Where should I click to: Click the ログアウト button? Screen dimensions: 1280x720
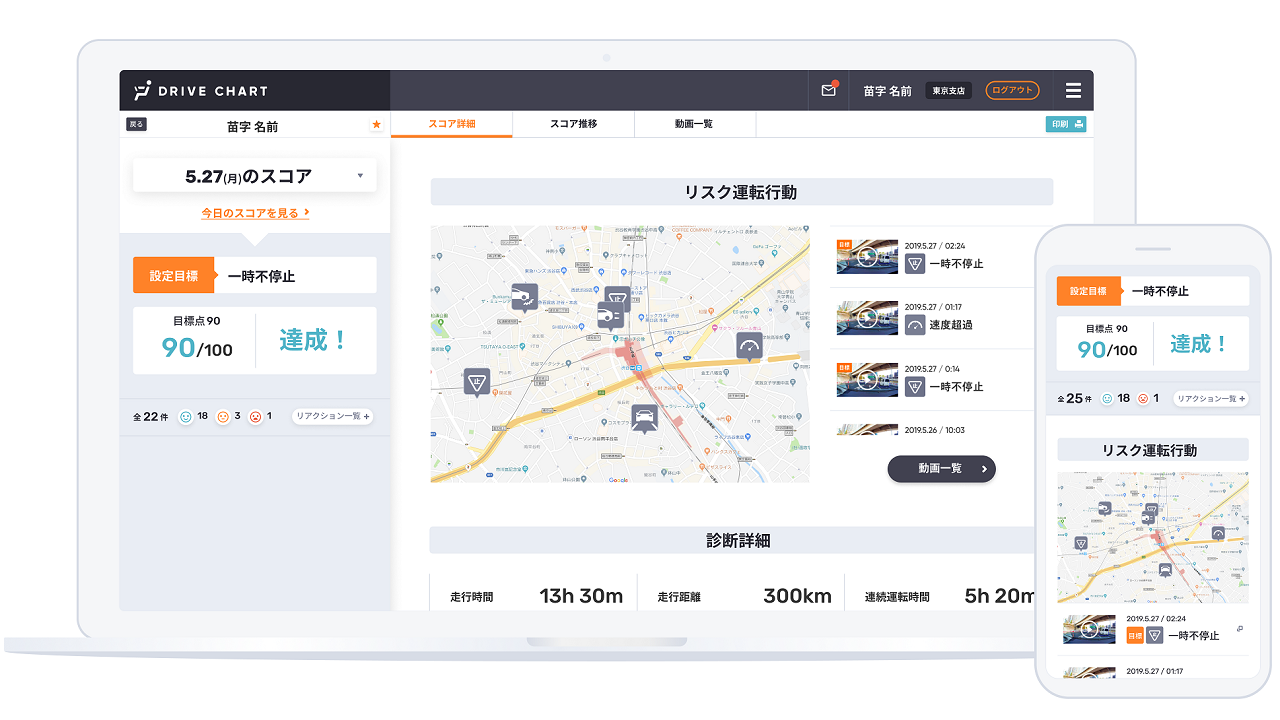click(x=1012, y=90)
